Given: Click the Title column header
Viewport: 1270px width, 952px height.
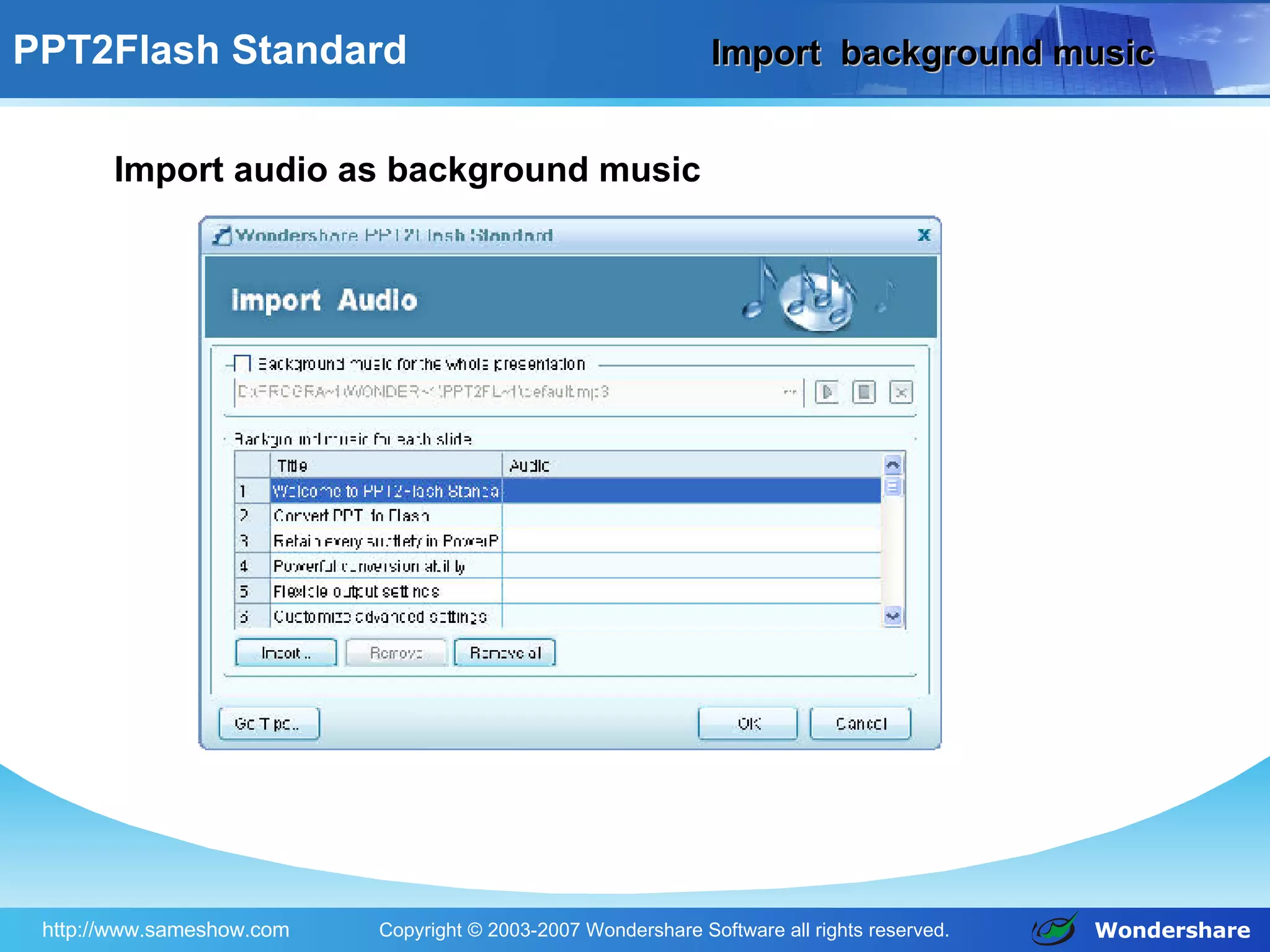Looking at the screenshot, I should [386, 465].
